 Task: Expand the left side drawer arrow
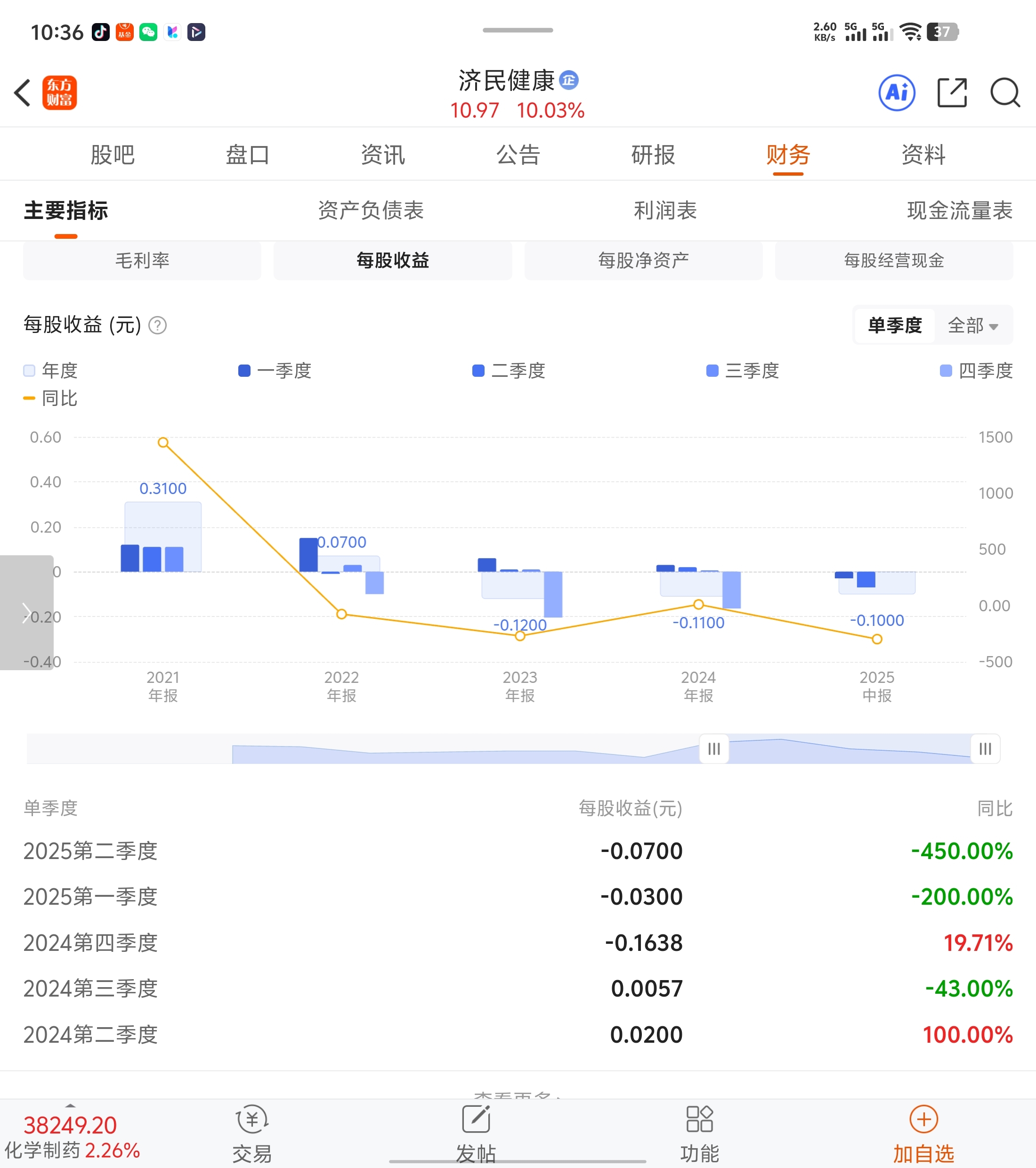pyautogui.click(x=26, y=613)
